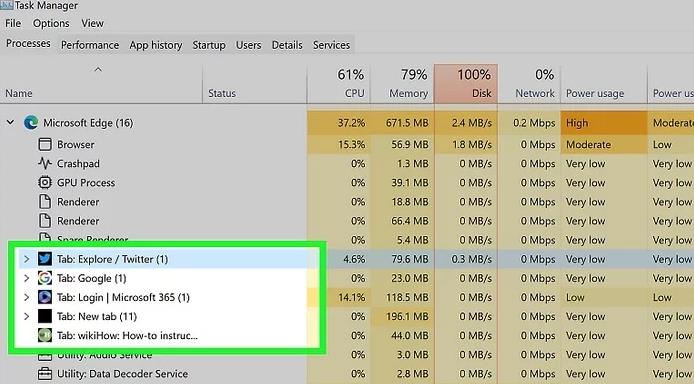Switch to the Users tab
Screen dimensions: 694x384
point(248,45)
